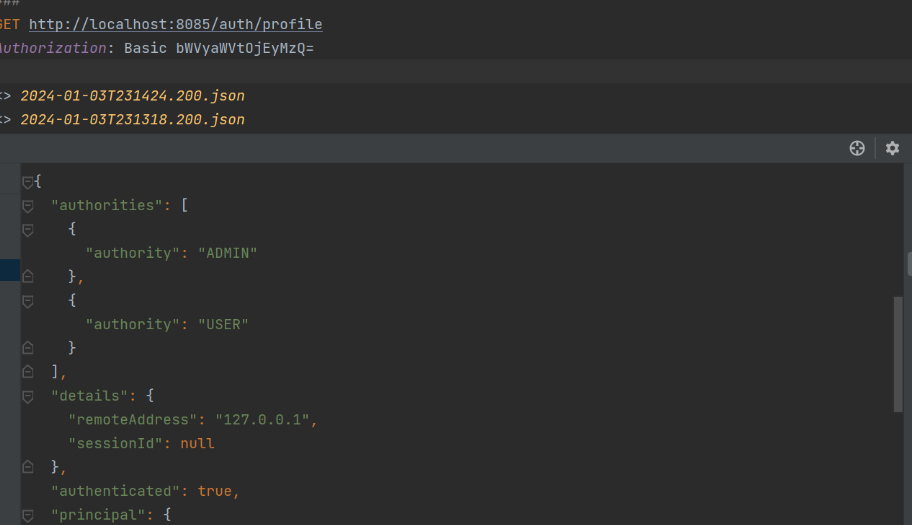Collapse the "details" object fold marker
This screenshot has width=914, height=525.
27,396
